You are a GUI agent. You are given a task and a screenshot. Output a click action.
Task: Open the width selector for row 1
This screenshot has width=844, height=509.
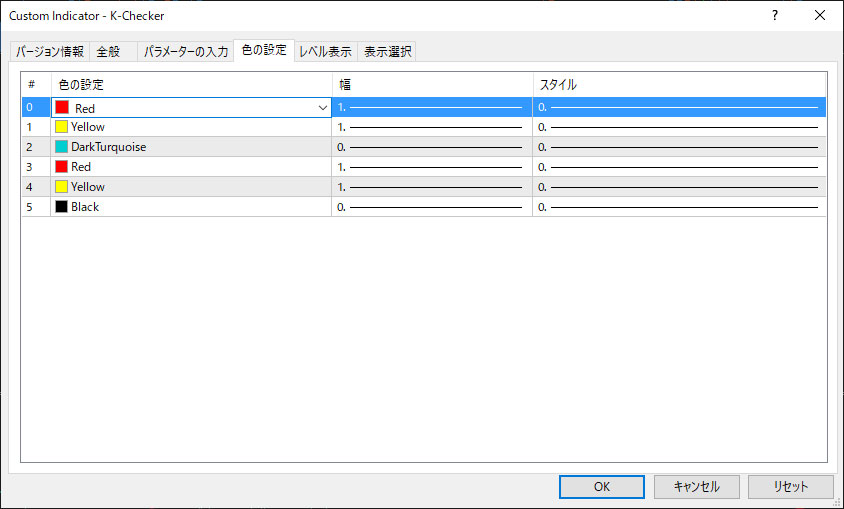click(x=431, y=127)
